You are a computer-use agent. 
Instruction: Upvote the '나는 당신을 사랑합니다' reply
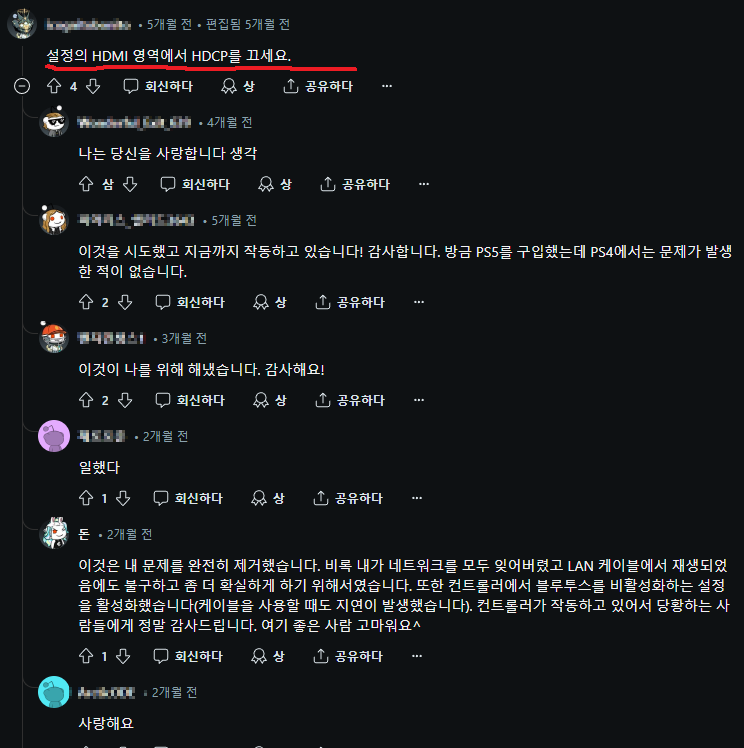click(86, 184)
